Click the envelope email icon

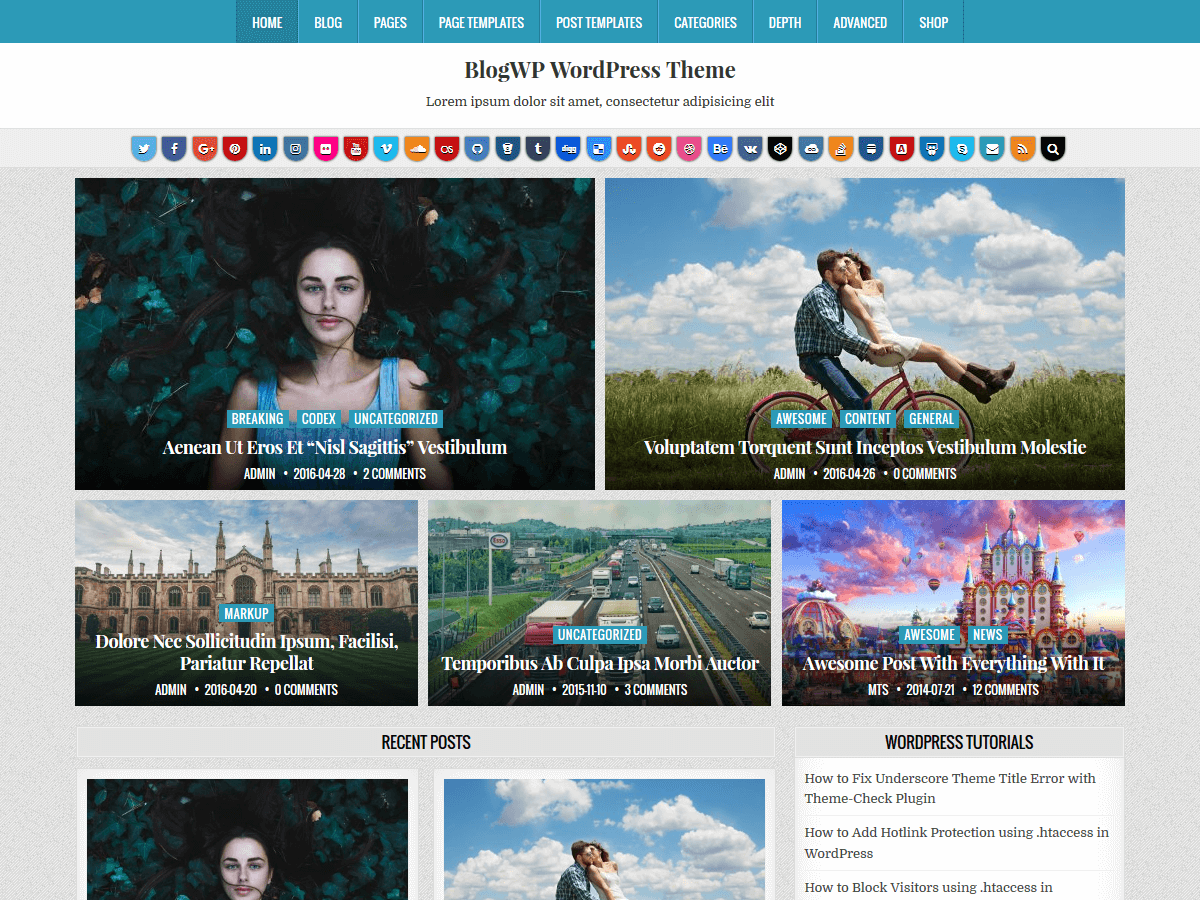[x=992, y=149]
